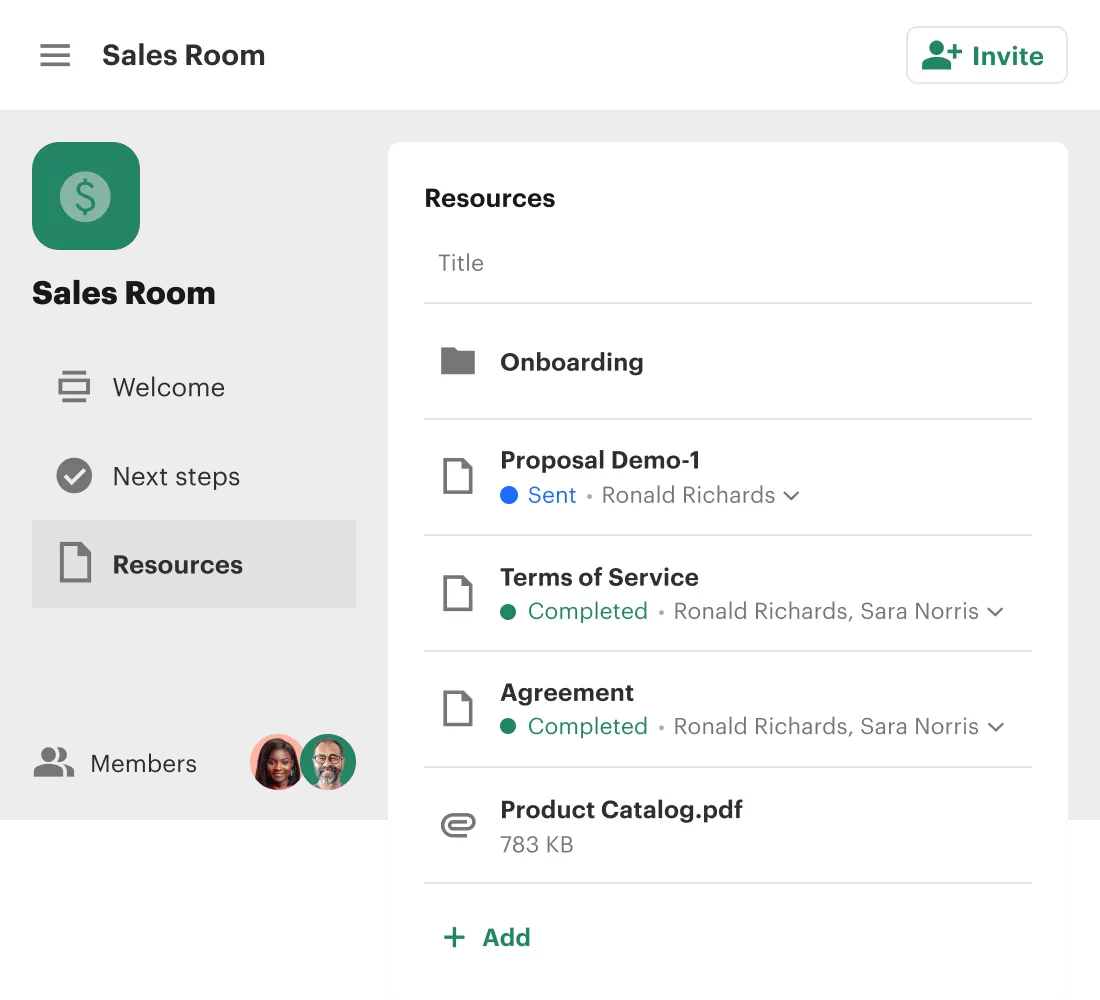Click the bearded man's member avatar
Viewport: 1100px width, 1000px height.
[329, 762]
